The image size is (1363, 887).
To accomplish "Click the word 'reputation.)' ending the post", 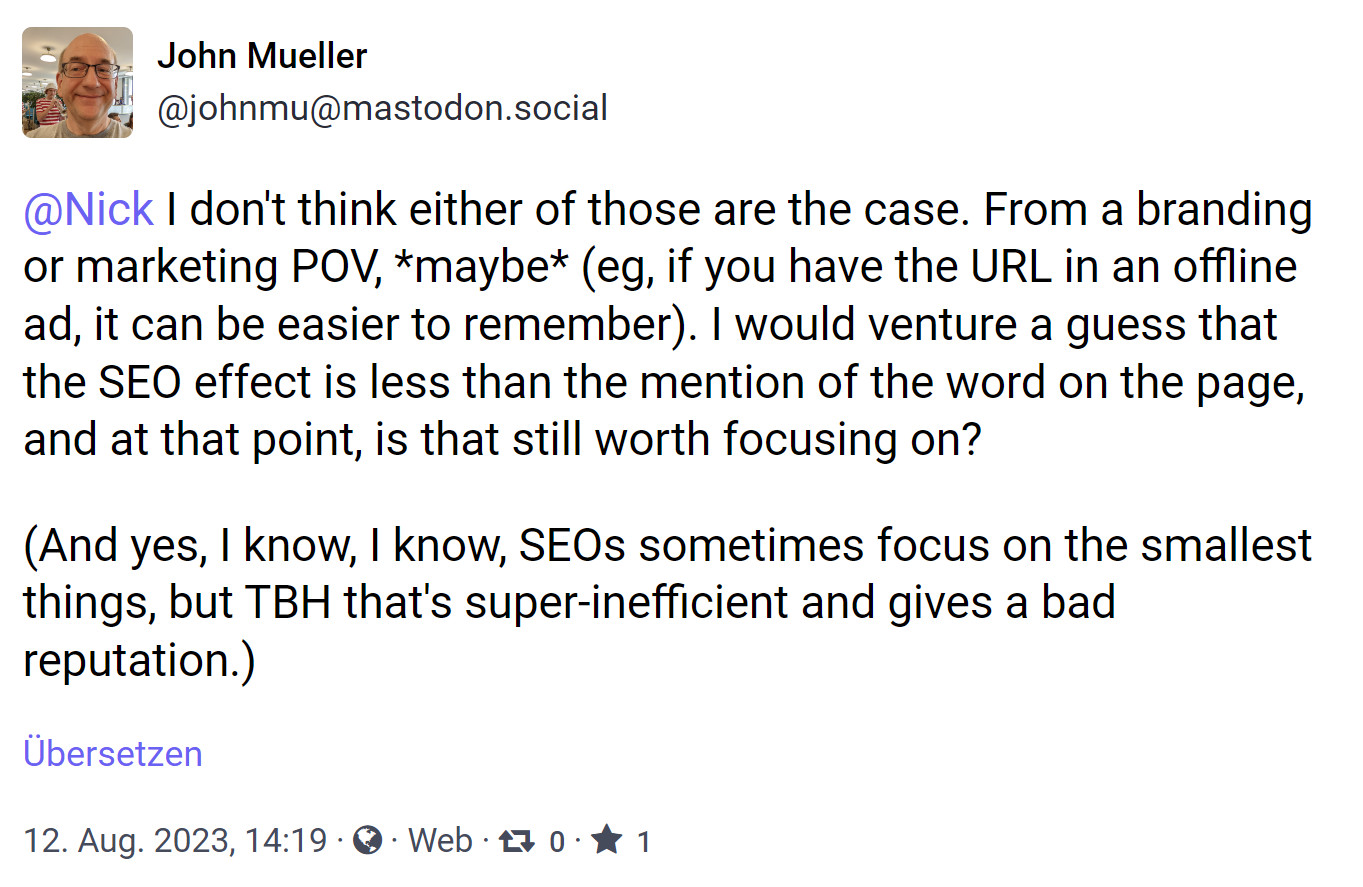I will pyautogui.click(x=139, y=661).
